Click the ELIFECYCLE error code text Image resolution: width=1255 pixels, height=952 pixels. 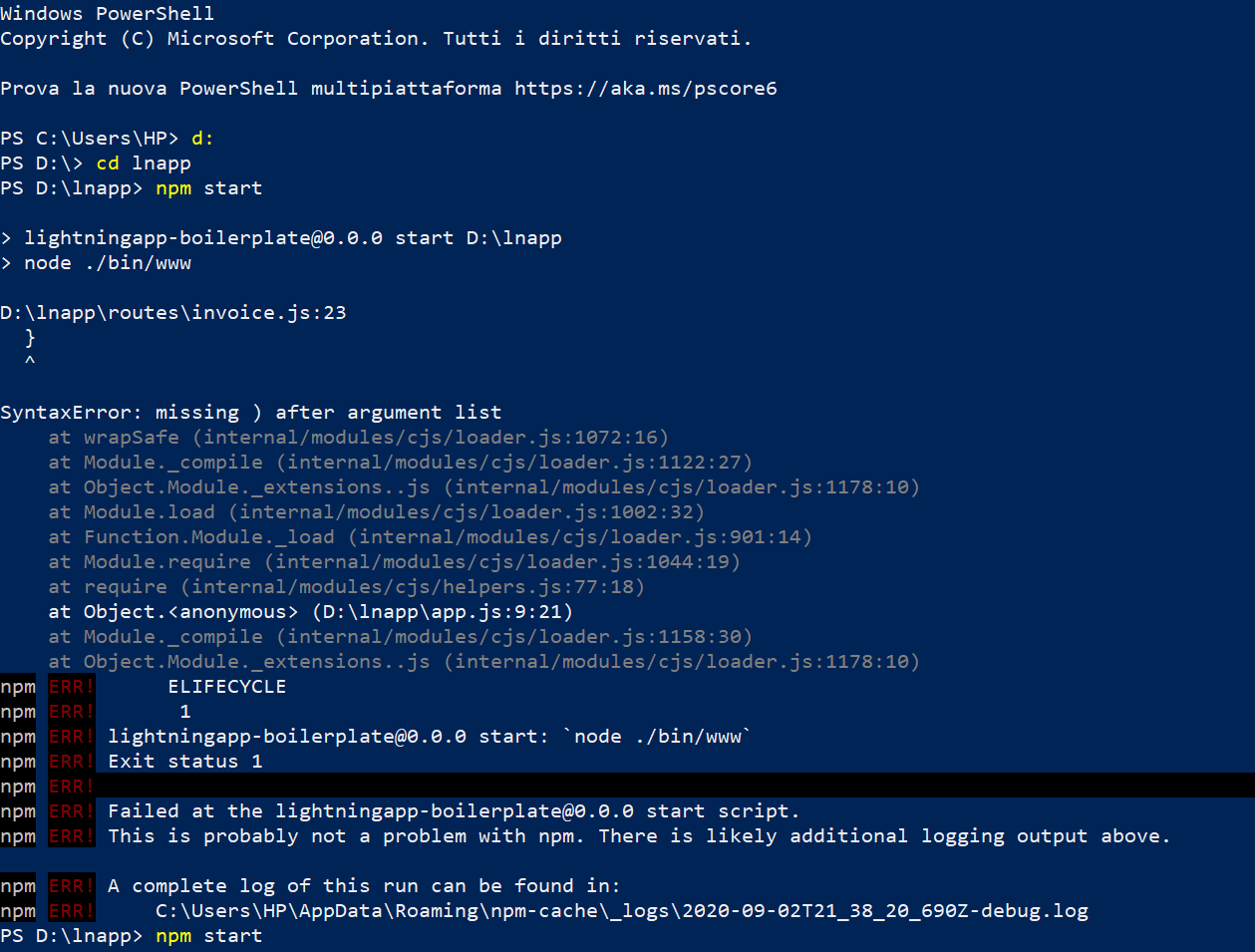point(227,686)
